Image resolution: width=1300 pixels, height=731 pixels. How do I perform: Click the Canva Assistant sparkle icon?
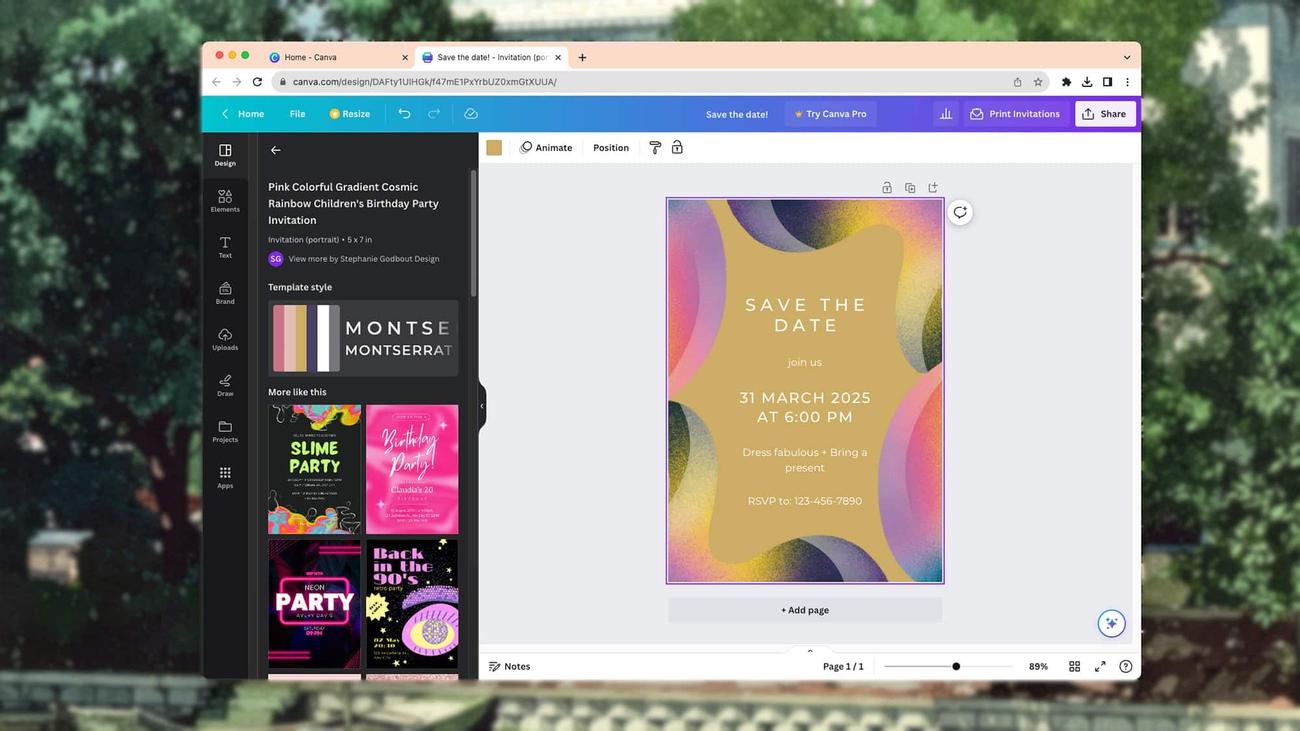1110,621
